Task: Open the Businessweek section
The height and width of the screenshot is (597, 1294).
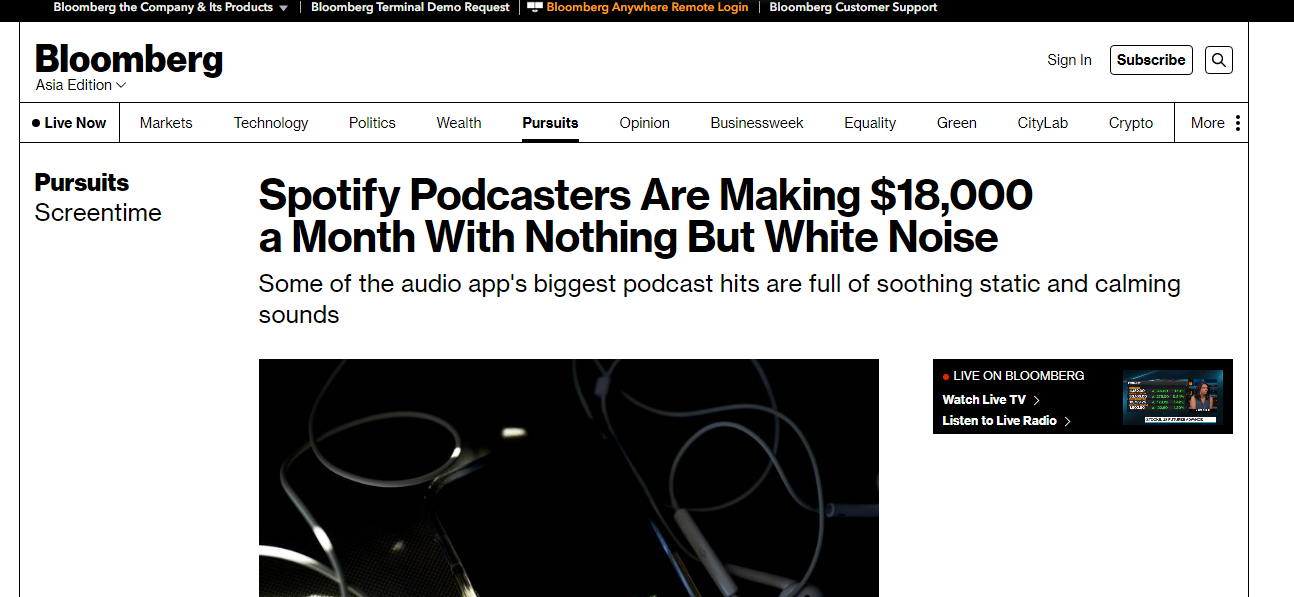Action: click(757, 123)
